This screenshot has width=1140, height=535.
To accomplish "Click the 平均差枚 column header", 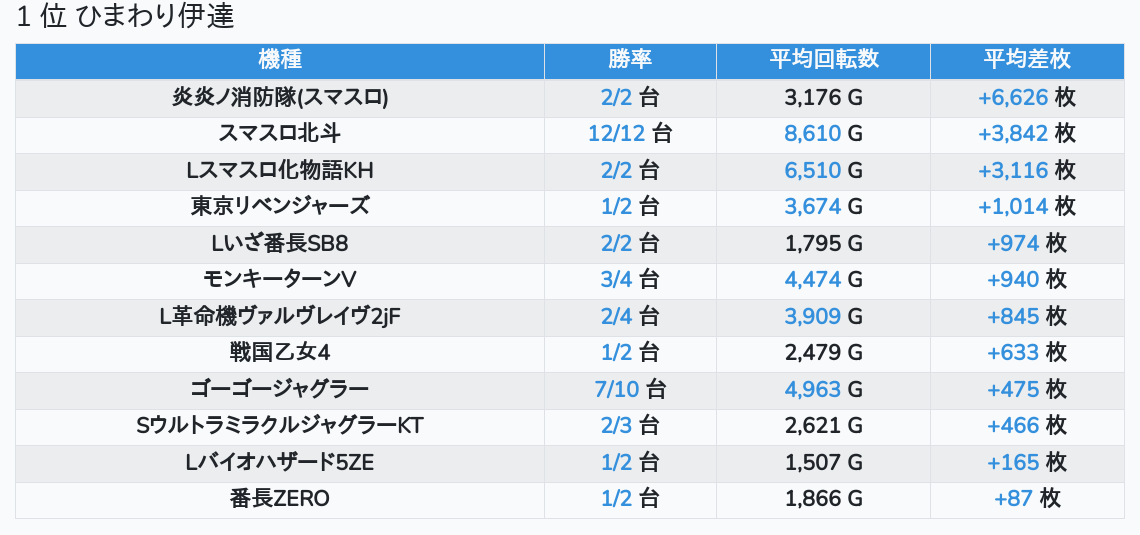I will (x=1026, y=59).
